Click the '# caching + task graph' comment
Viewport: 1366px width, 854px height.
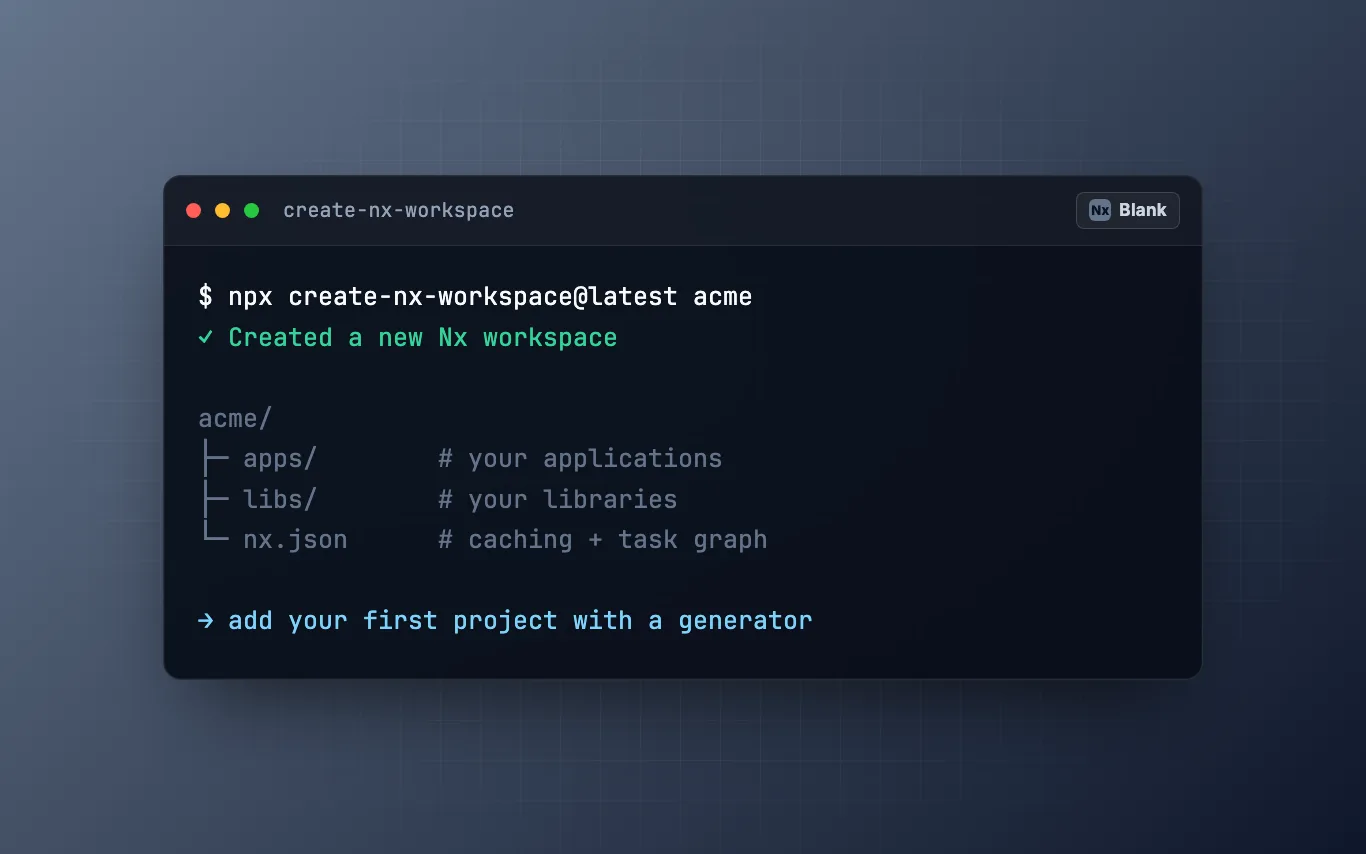pos(603,540)
